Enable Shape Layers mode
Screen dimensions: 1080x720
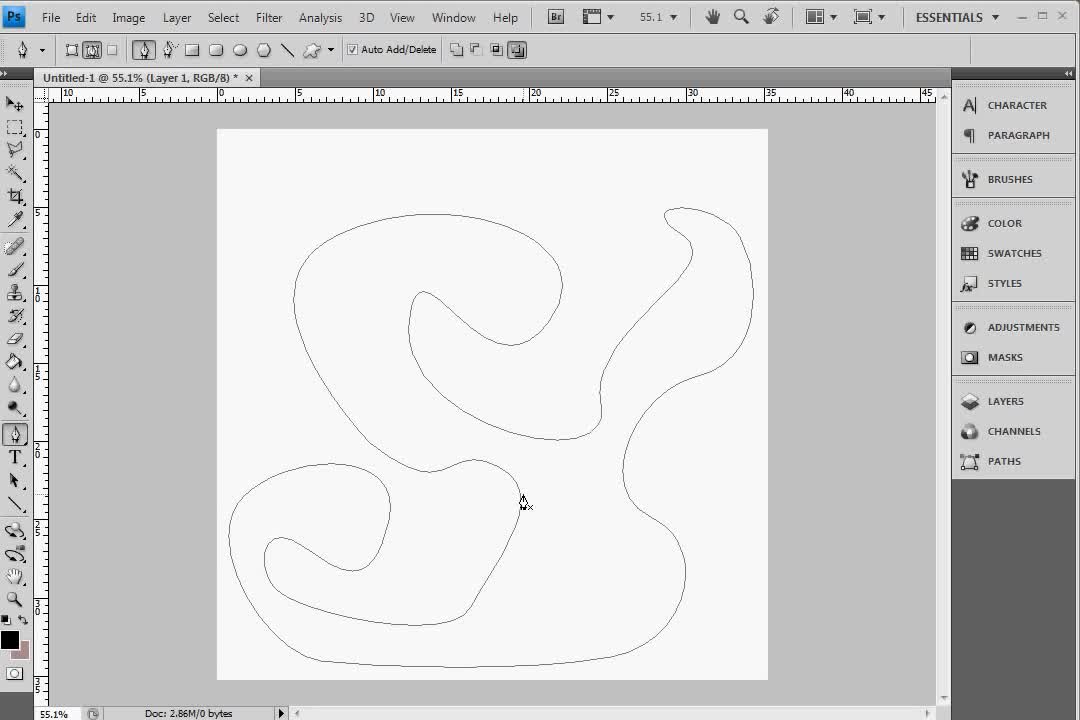coord(72,50)
